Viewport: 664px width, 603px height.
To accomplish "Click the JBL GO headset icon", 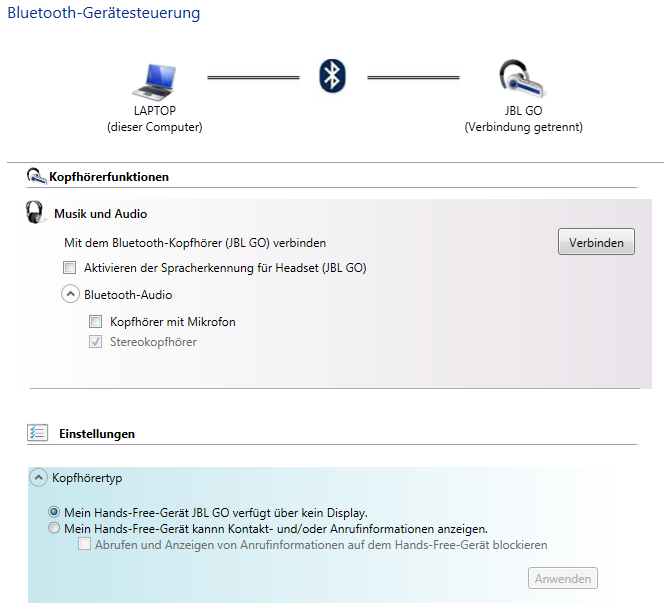I will tap(523, 79).
